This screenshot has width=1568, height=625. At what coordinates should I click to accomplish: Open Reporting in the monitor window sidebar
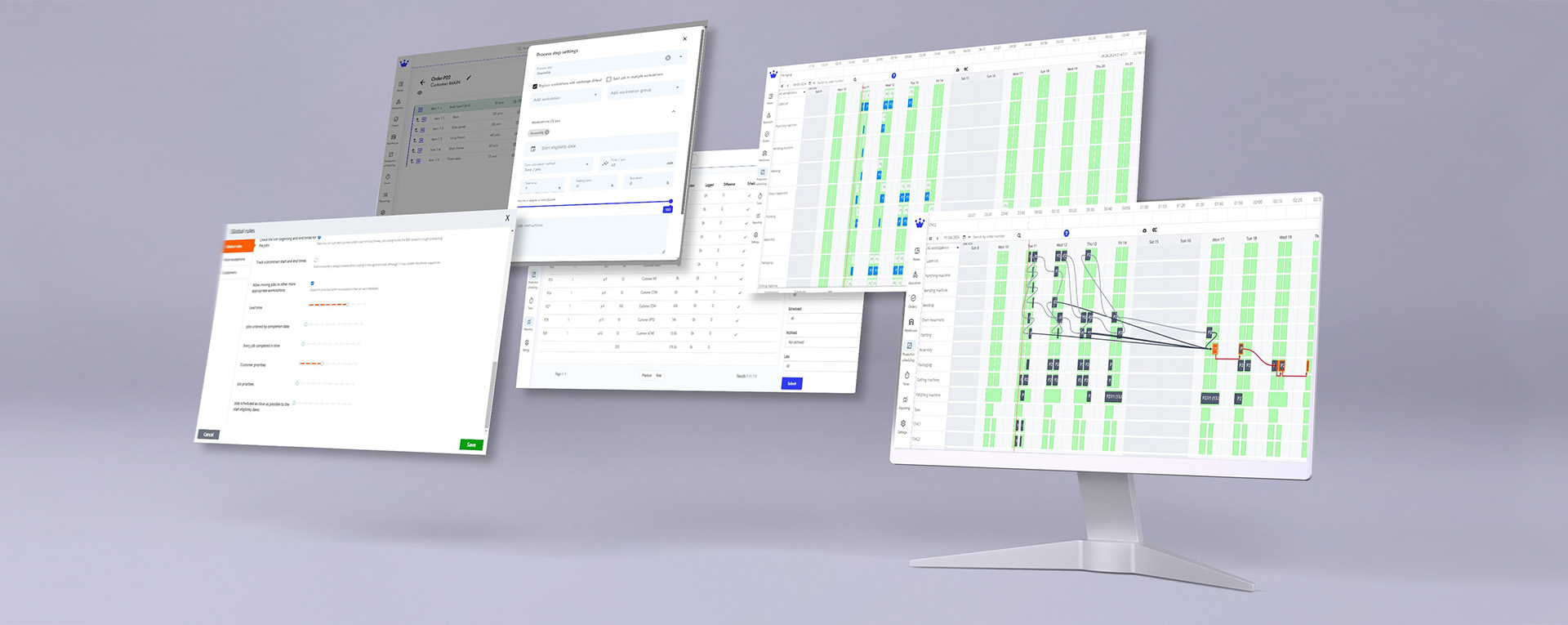[x=905, y=401]
